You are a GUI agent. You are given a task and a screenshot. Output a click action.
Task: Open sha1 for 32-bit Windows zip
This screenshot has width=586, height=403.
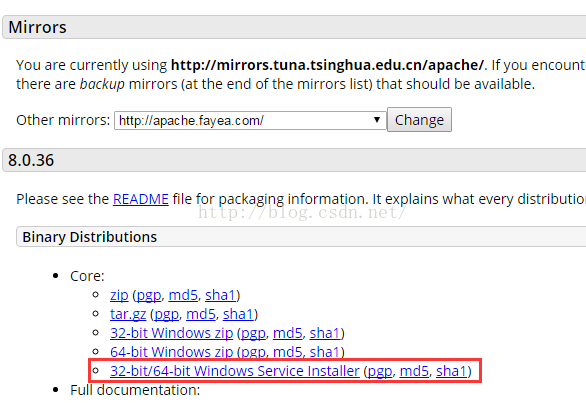tap(325, 333)
